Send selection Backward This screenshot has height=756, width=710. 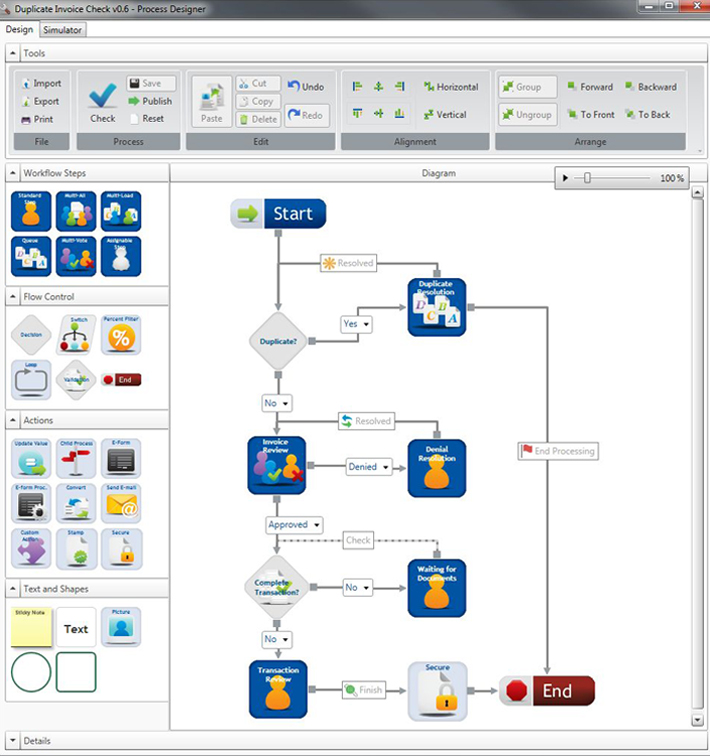(651, 87)
